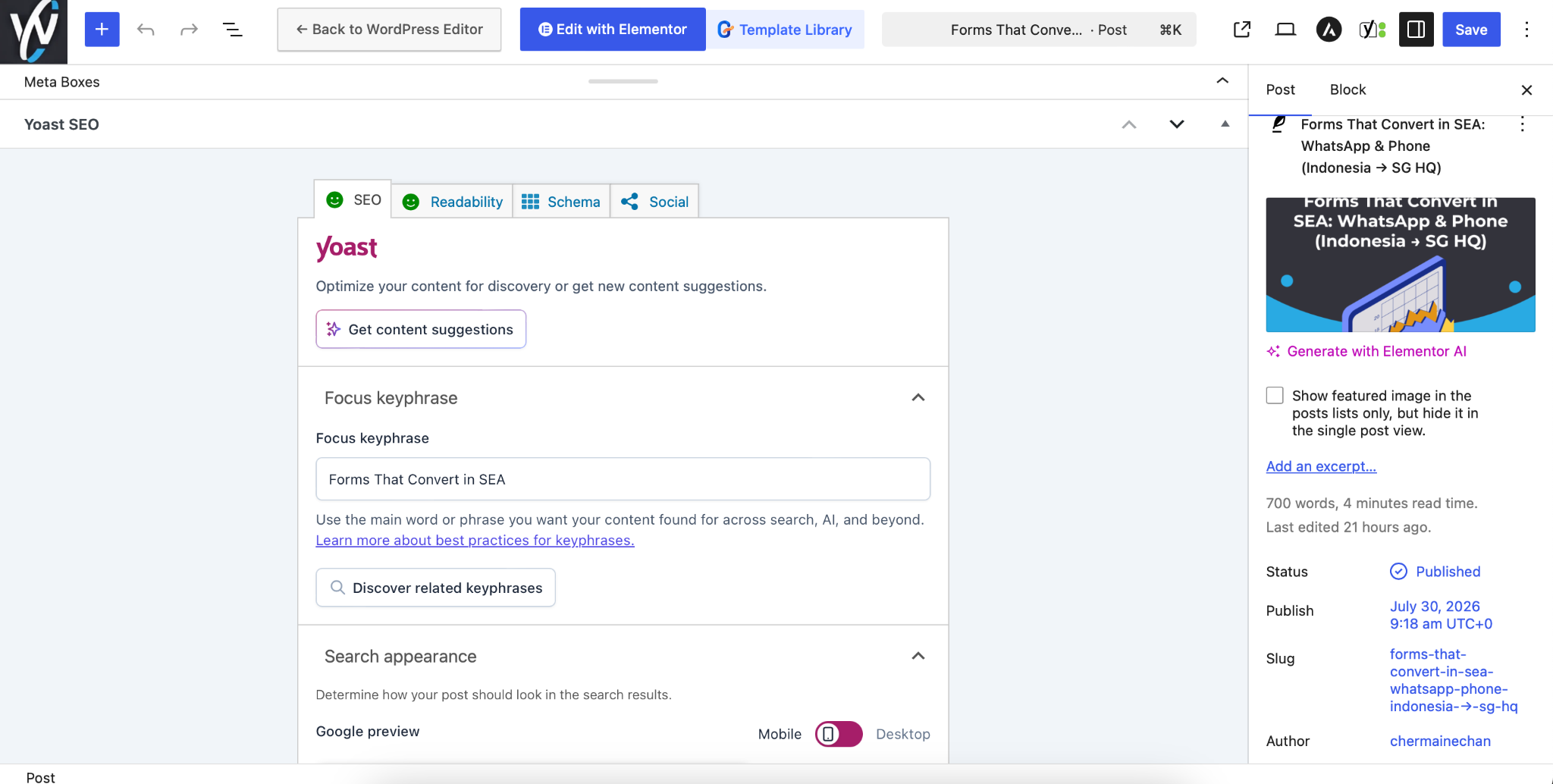The image size is (1553, 784).
Task: Change the July 30, 2026 publish date
Action: (x=1441, y=615)
